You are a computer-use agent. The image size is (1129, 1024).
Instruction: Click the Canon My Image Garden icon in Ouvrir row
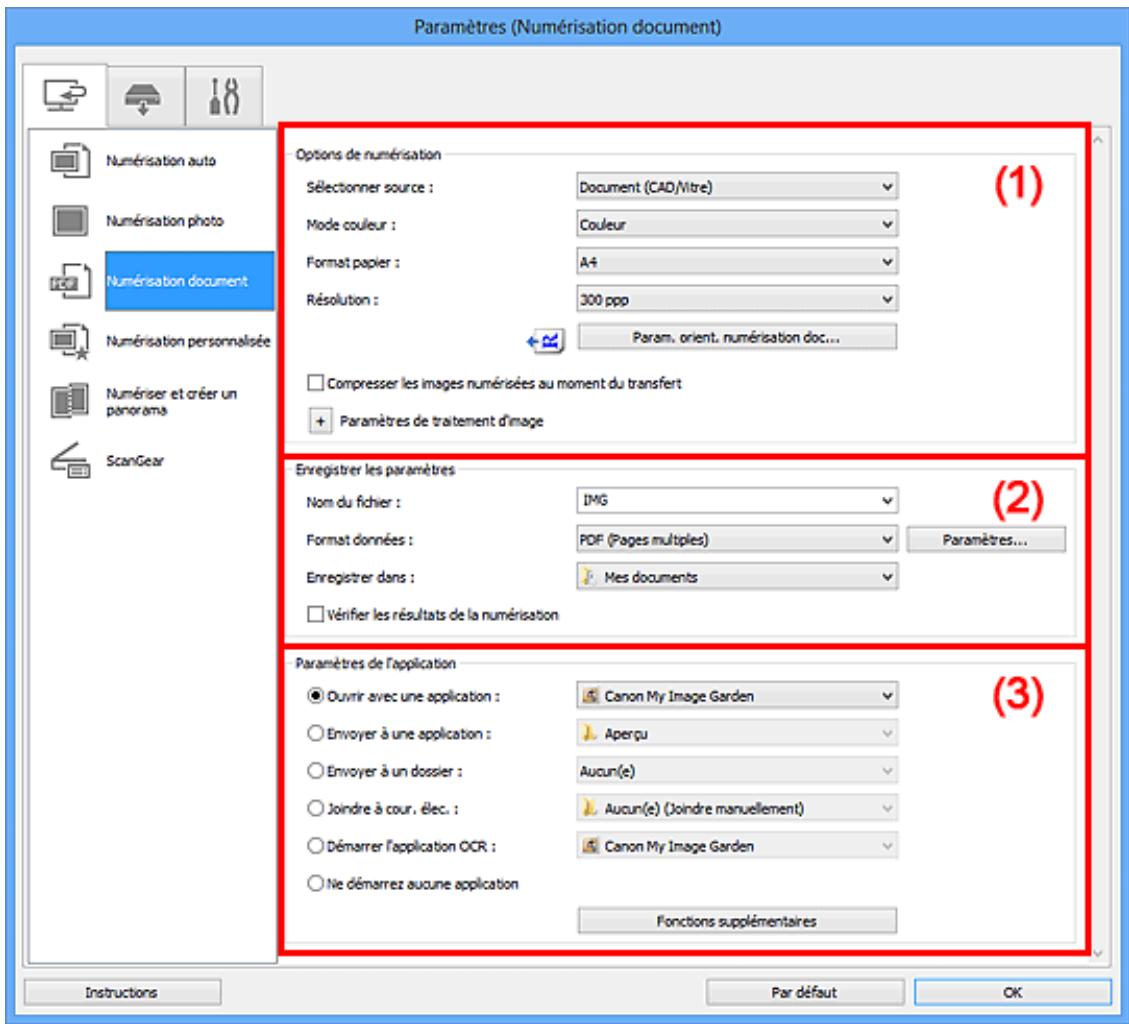click(x=590, y=696)
